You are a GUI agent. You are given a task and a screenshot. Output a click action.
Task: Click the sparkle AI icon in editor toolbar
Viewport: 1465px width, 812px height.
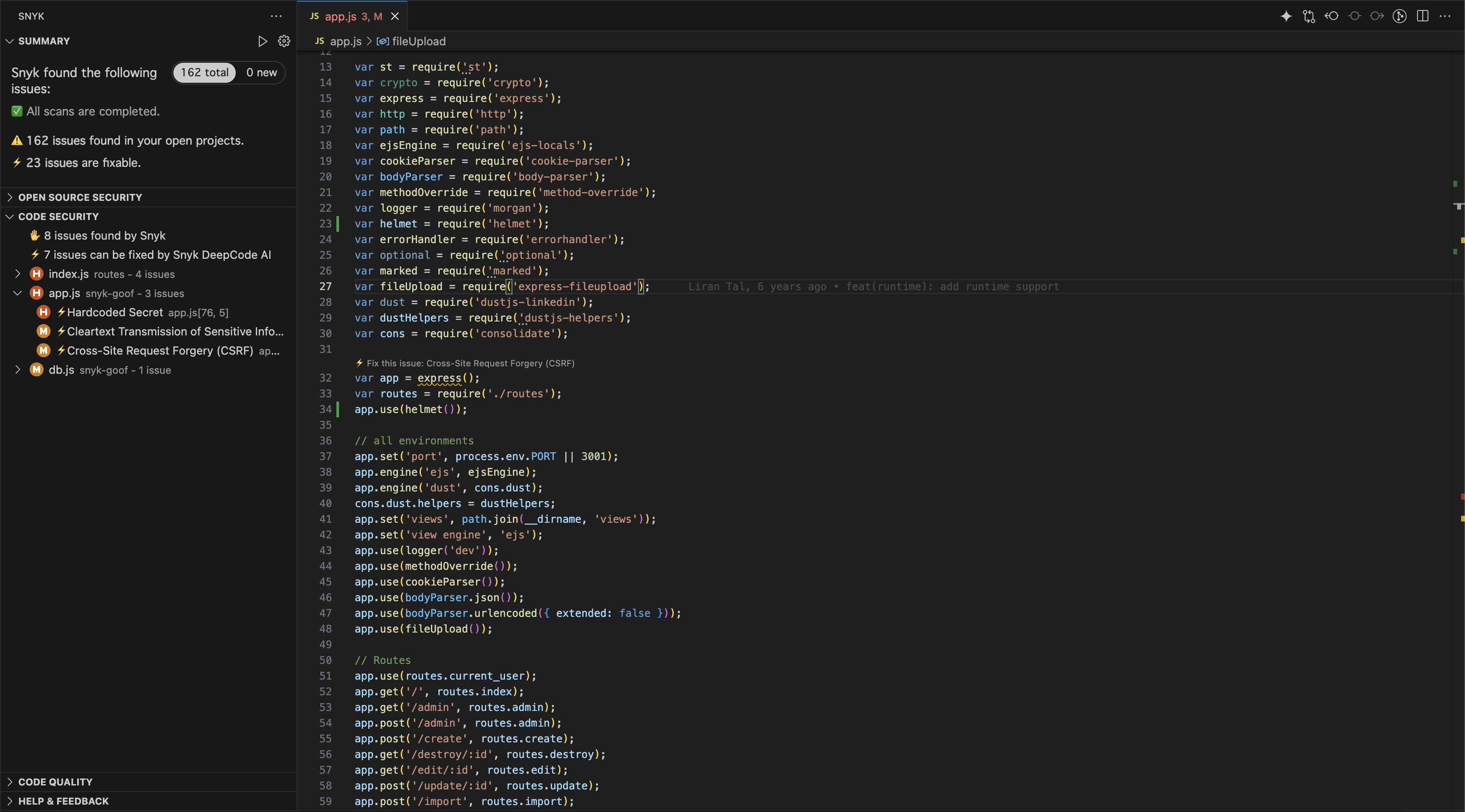coord(1286,16)
